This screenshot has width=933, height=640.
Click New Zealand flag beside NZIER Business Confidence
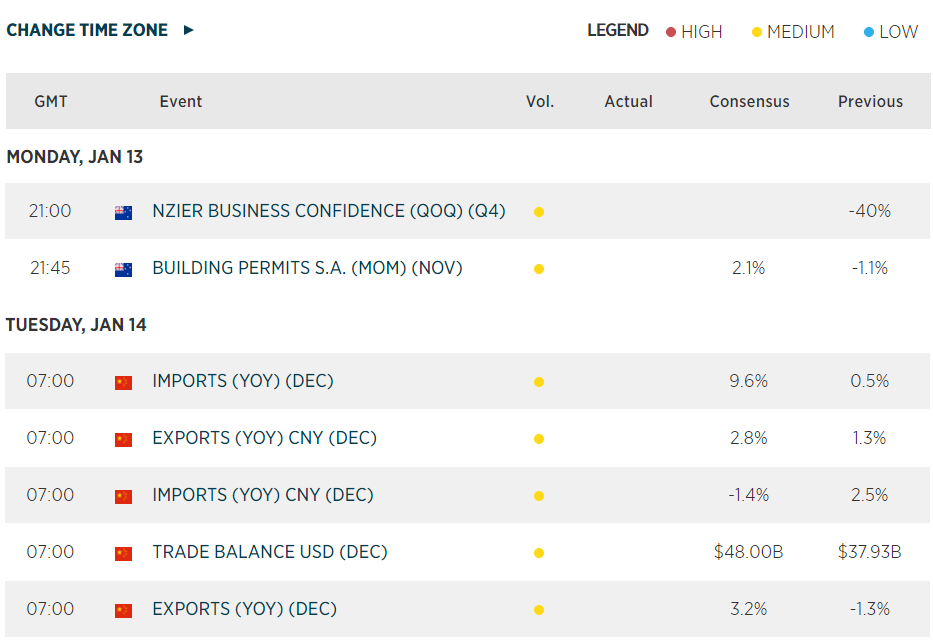coord(123,212)
